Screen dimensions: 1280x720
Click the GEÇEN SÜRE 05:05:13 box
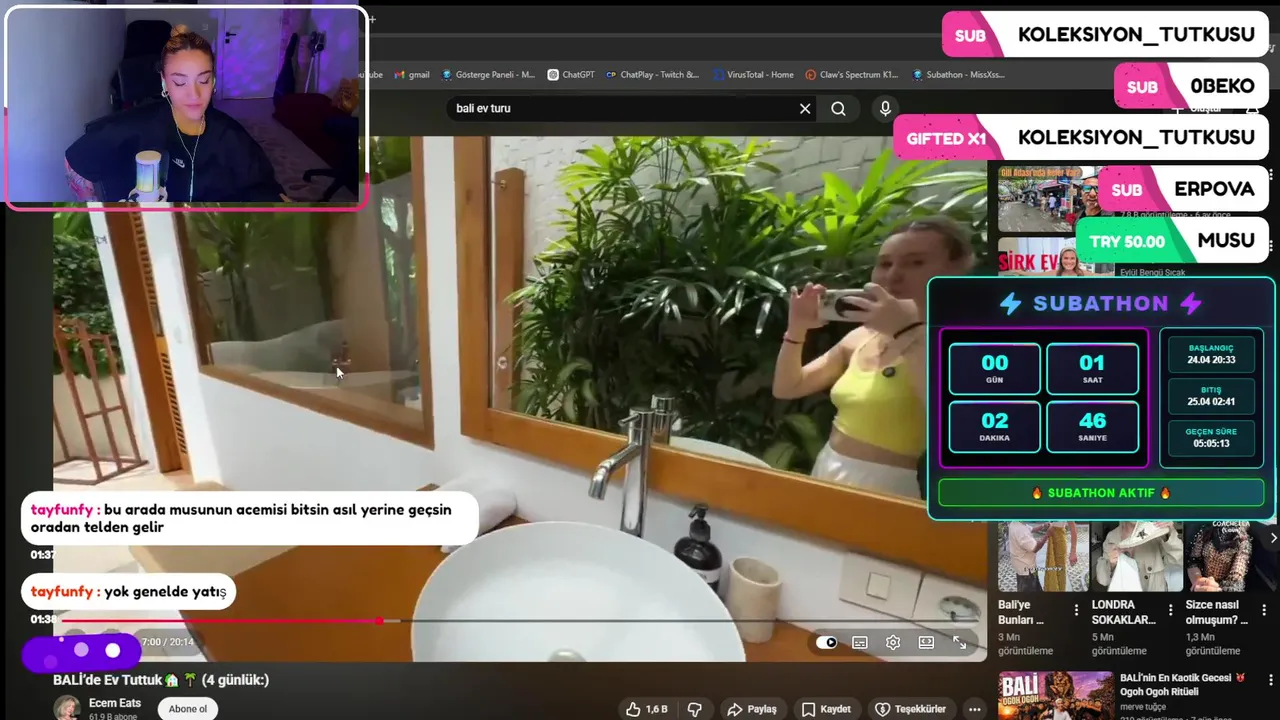click(x=1211, y=438)
